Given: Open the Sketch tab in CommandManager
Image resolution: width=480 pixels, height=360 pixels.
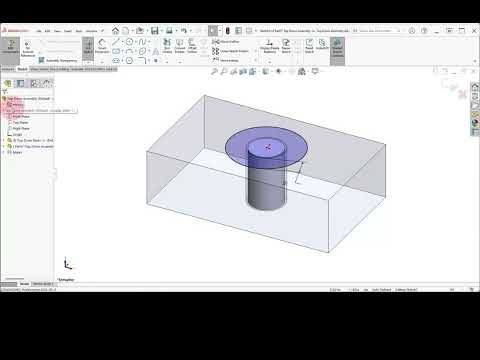Looking at the screenshot, I should (22, 69).
